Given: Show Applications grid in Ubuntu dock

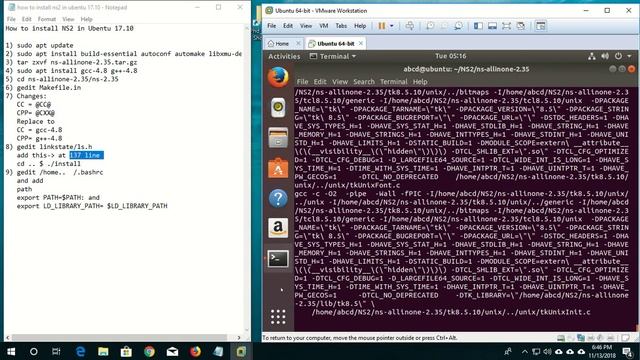Looking at the screenshot, I should click(x=278, y=317).
